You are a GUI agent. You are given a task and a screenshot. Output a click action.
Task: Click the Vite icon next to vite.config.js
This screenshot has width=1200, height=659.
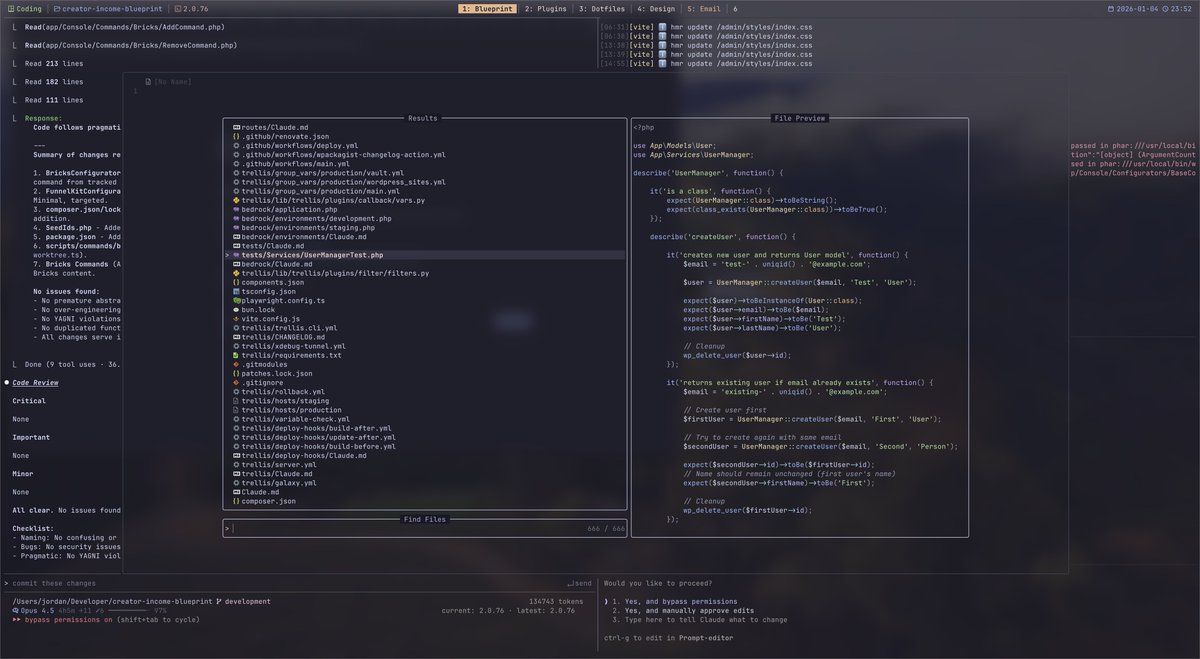(x=235, y=318)
